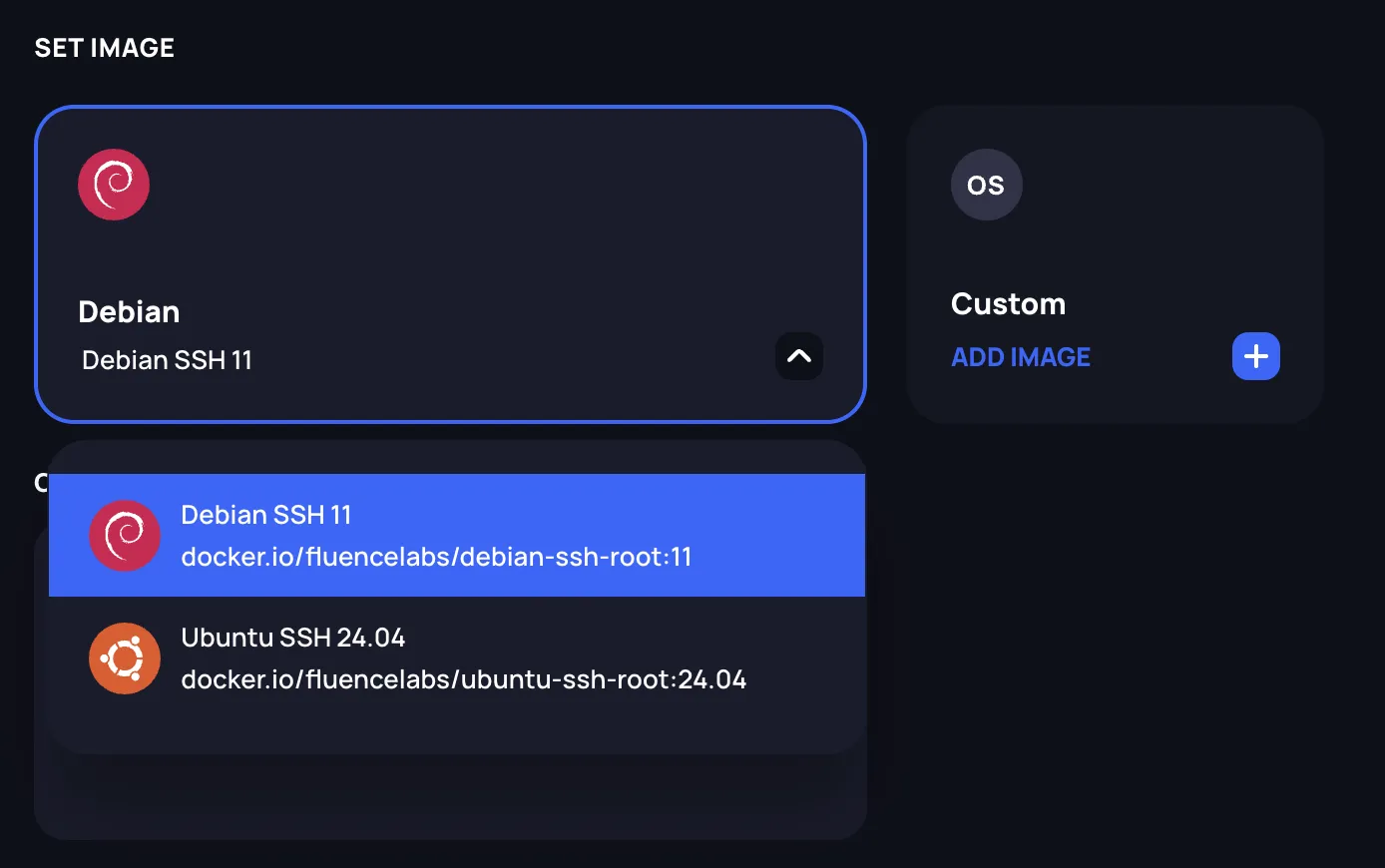Click the chevron icon inside the Debian card

pos(798,356)
